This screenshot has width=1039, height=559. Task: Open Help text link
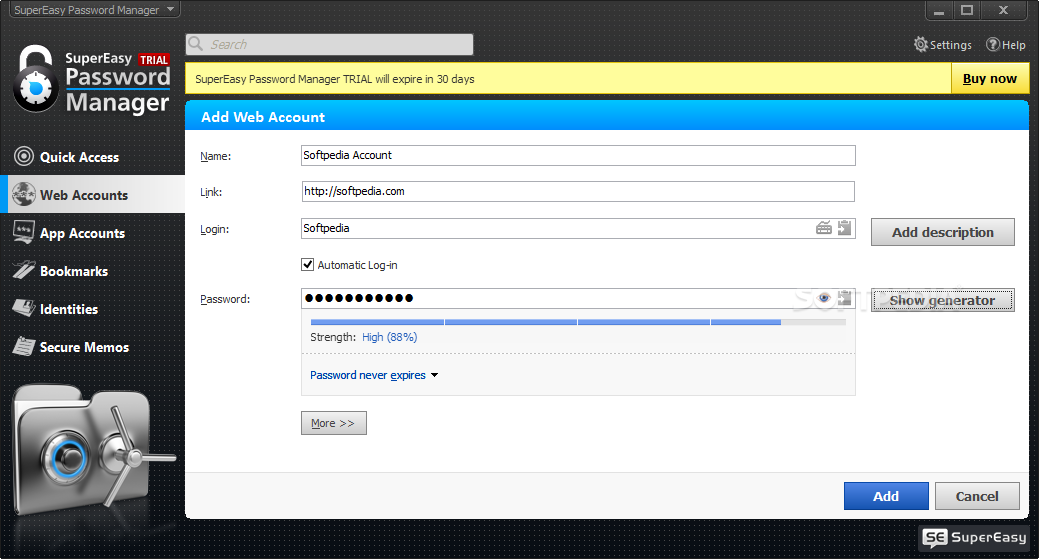pos(1014,45)
